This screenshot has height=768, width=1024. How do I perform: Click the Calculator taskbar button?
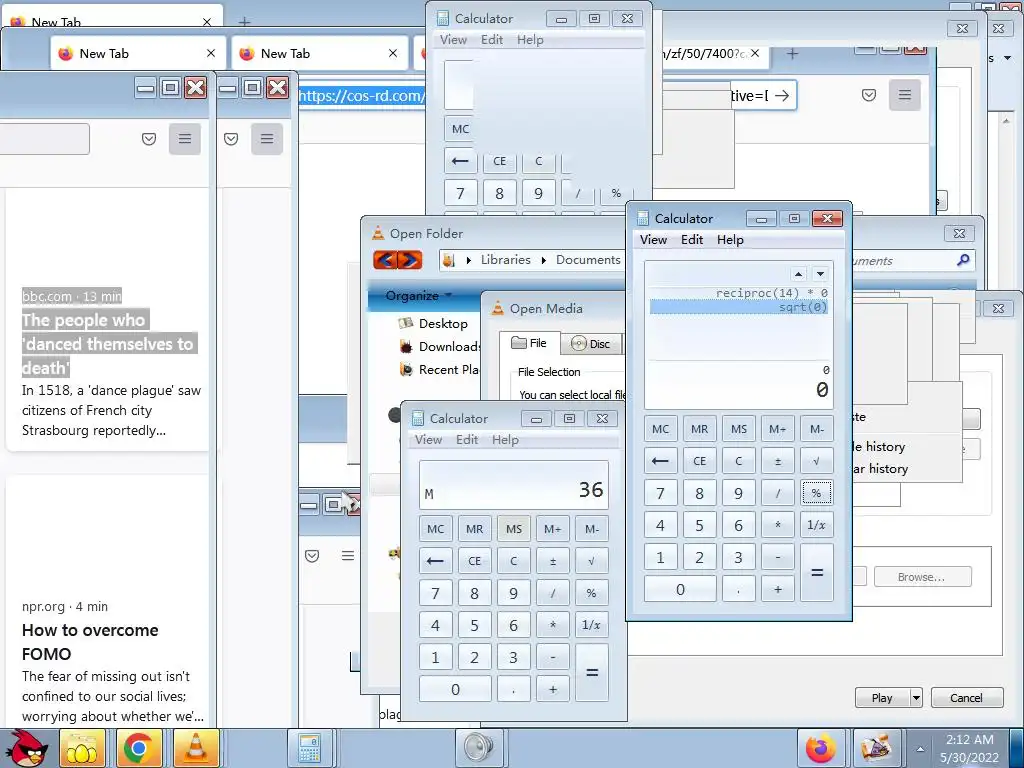310,748
